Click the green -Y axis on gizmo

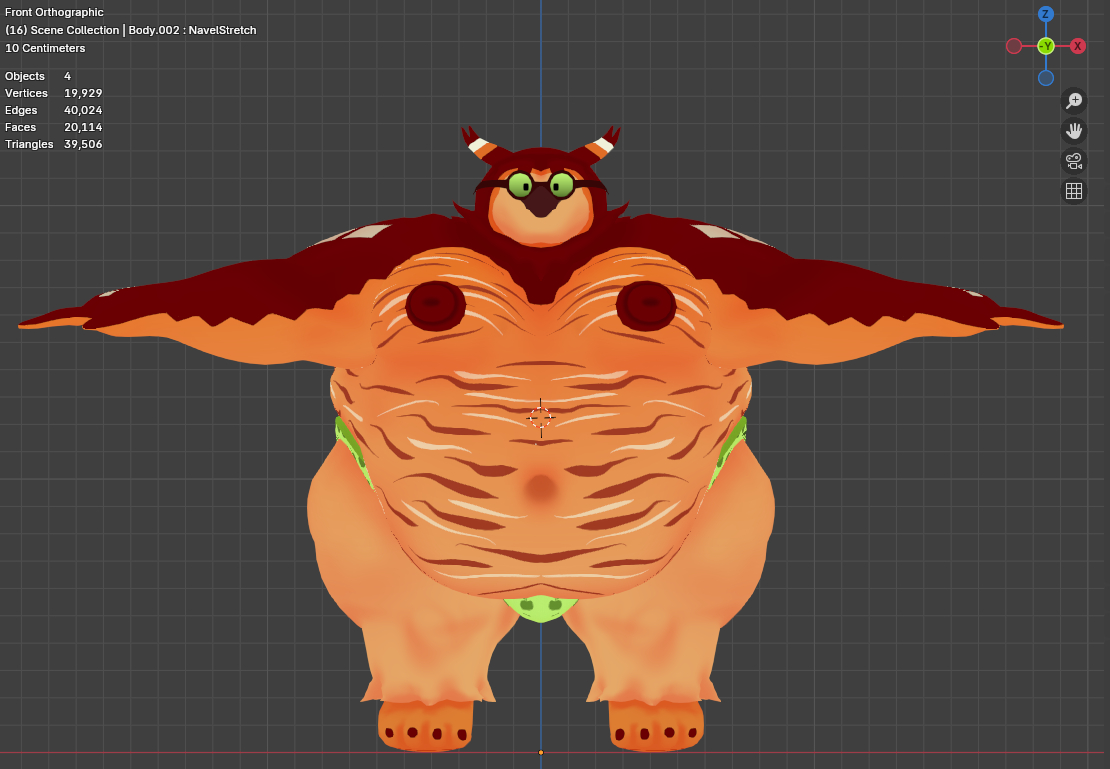(x=1046, y=46)
